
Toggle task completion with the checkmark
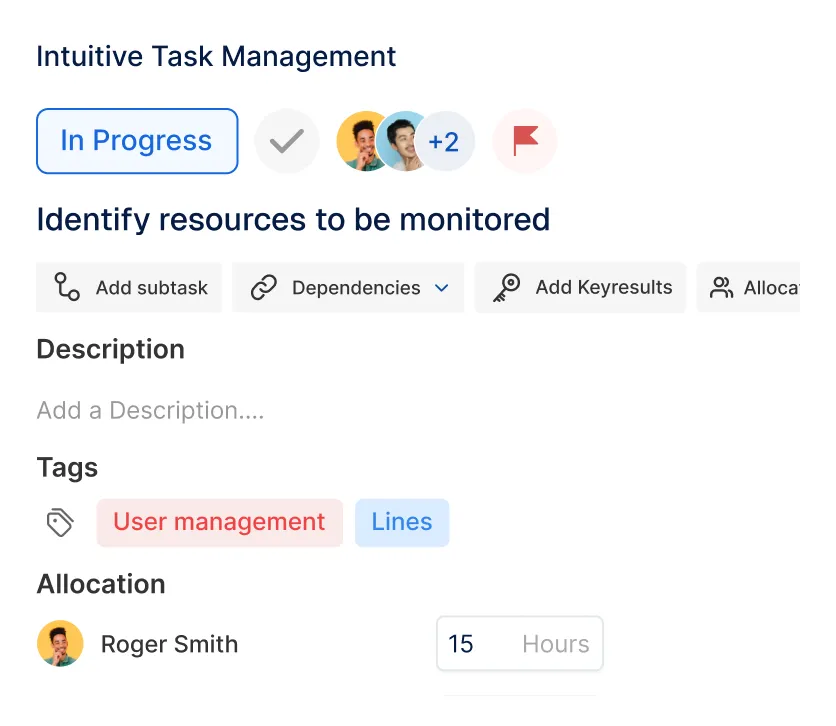coord(287,140)
